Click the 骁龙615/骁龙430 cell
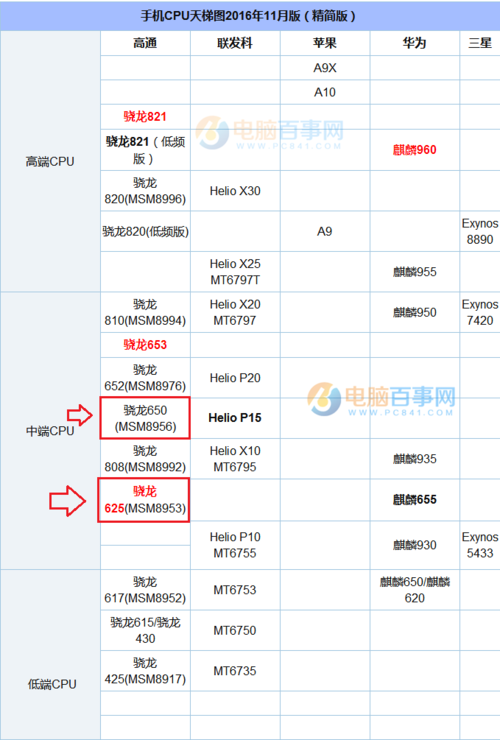500x740 pixels. (x=145, y=631)
